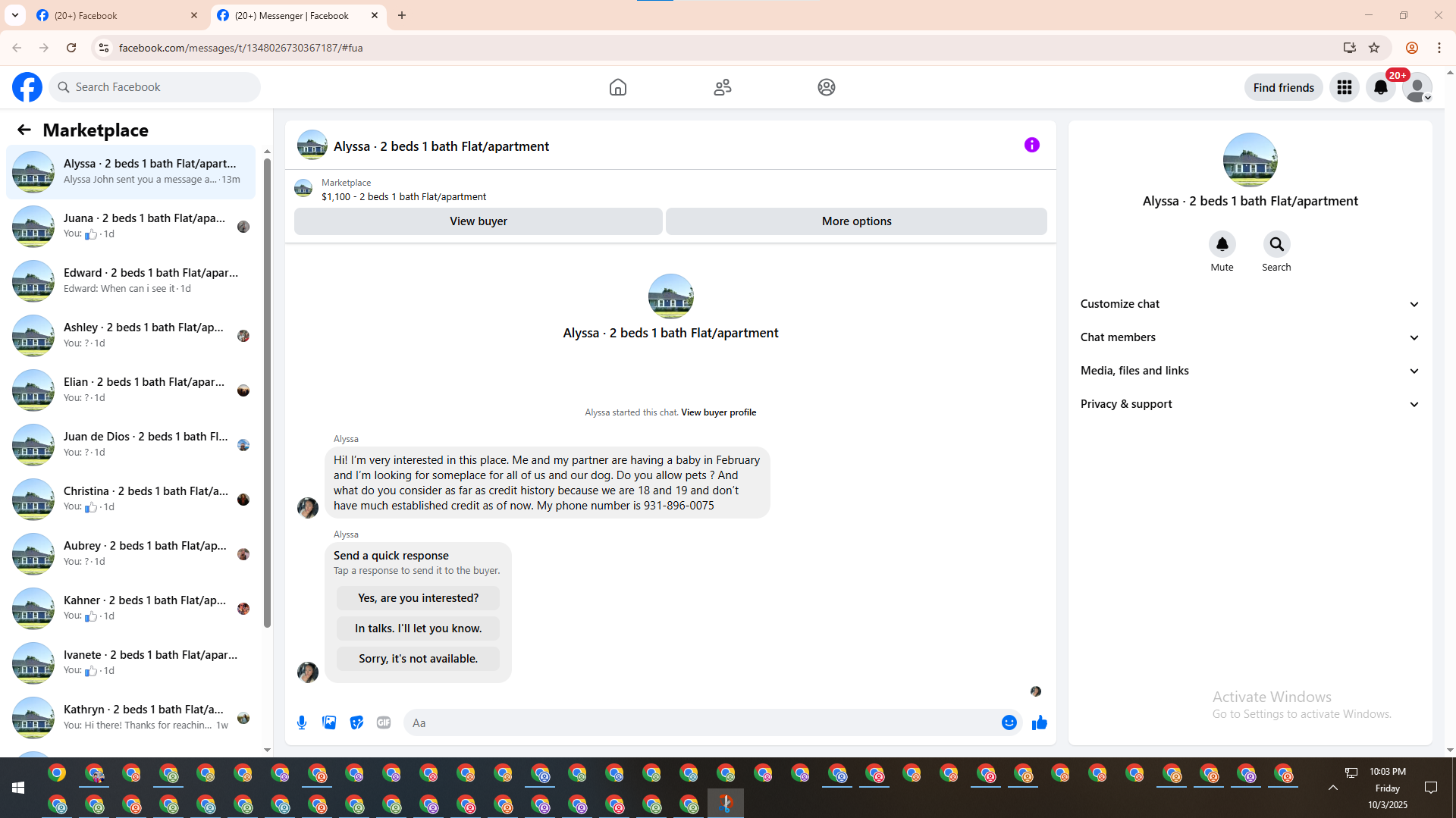Open Kathryn's chat in the list

point(131,718)
